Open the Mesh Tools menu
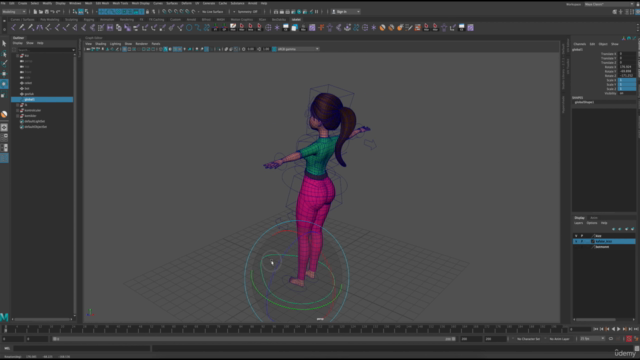Screen dimensions: 640x360 tap(120, 3)
